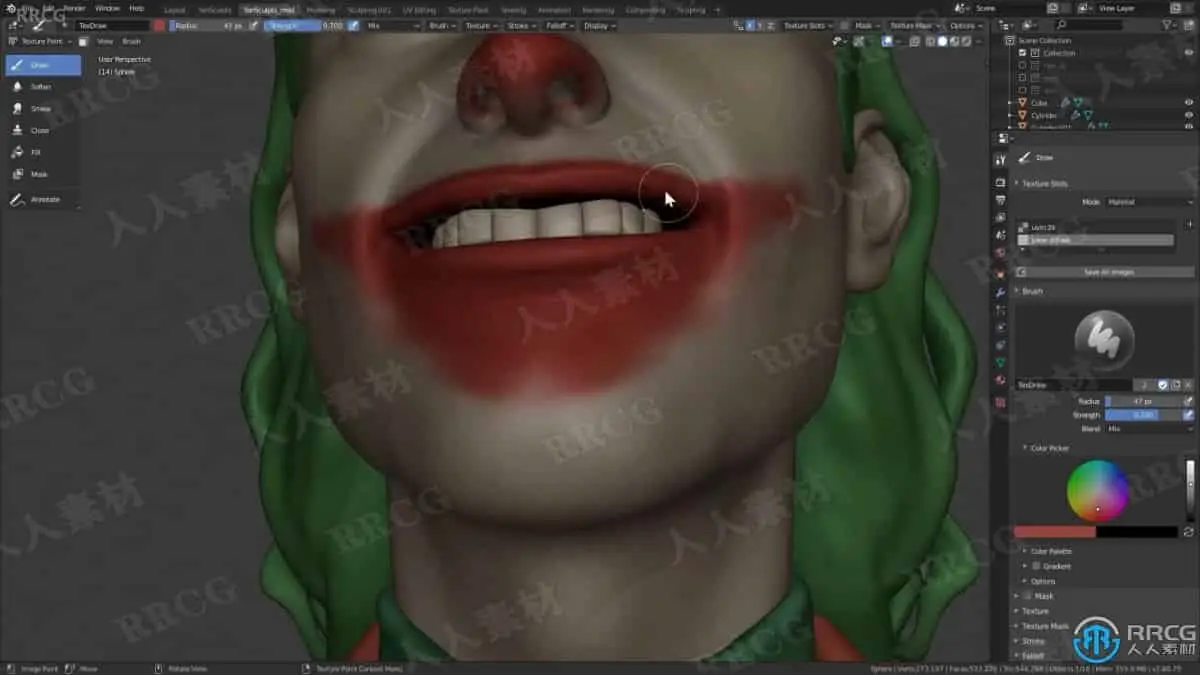Click the Save All Images button
The width and height of the screenshot is (1200, 675).
coord(1106,272)
